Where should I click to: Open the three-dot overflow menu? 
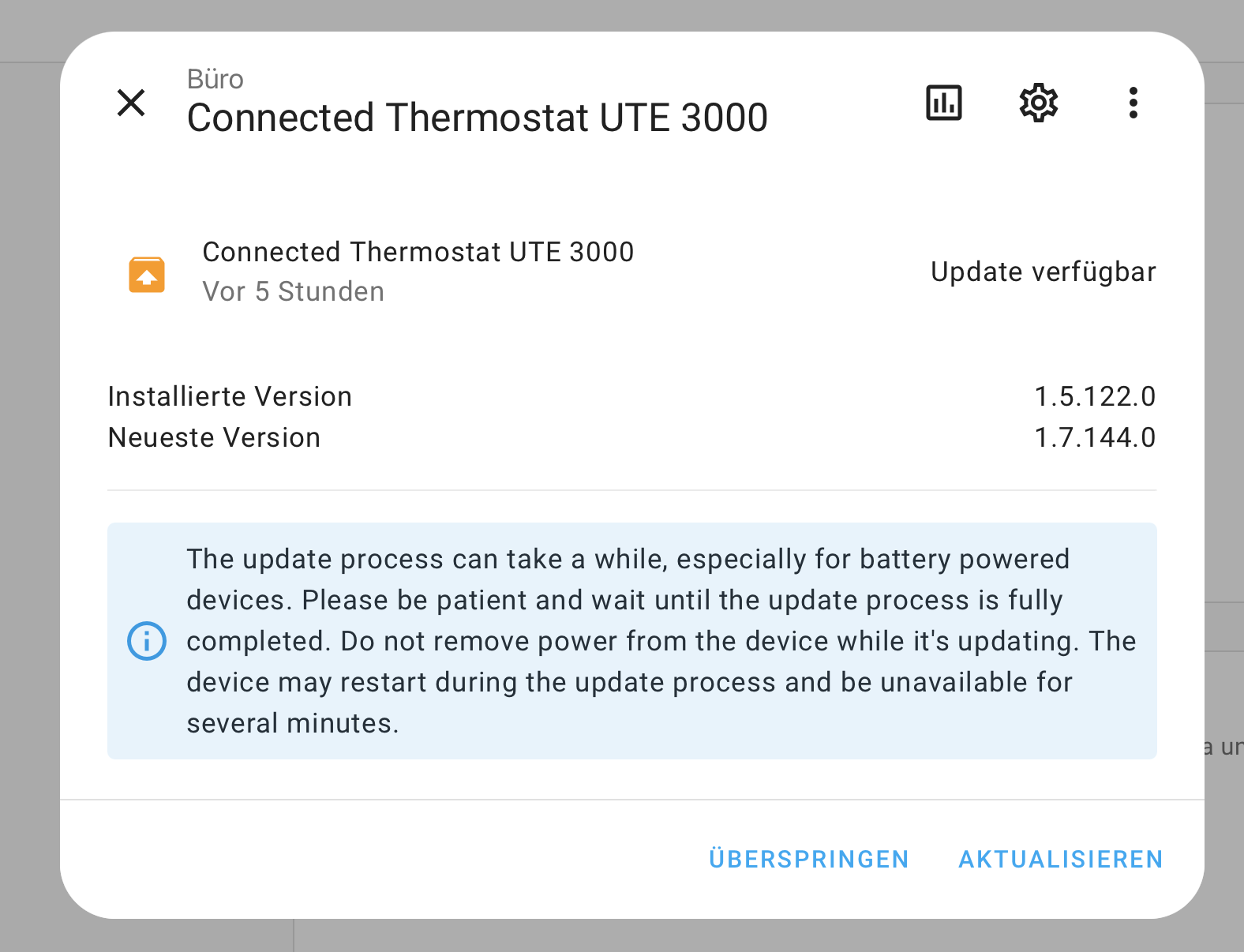click(x=1133, y=103)
